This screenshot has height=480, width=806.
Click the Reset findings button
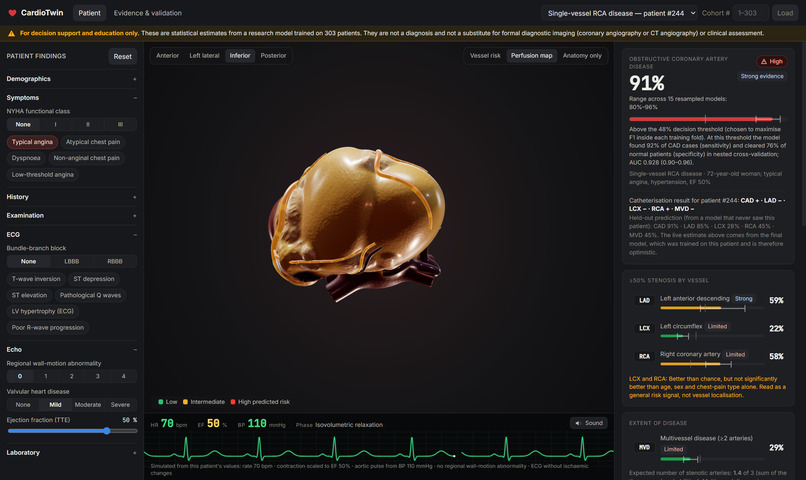tap(122, 57)
